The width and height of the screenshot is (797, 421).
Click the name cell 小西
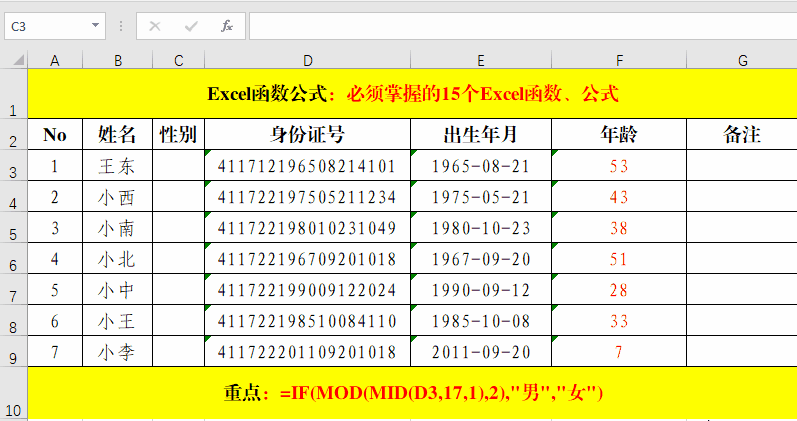pos(117,196)
